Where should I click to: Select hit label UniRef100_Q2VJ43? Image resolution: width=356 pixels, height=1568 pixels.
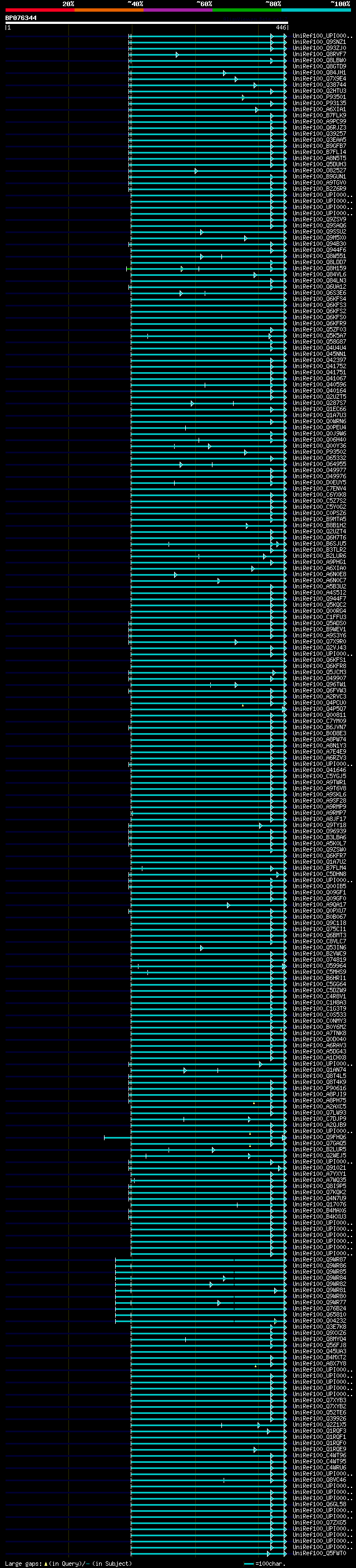tap(319, 647)
